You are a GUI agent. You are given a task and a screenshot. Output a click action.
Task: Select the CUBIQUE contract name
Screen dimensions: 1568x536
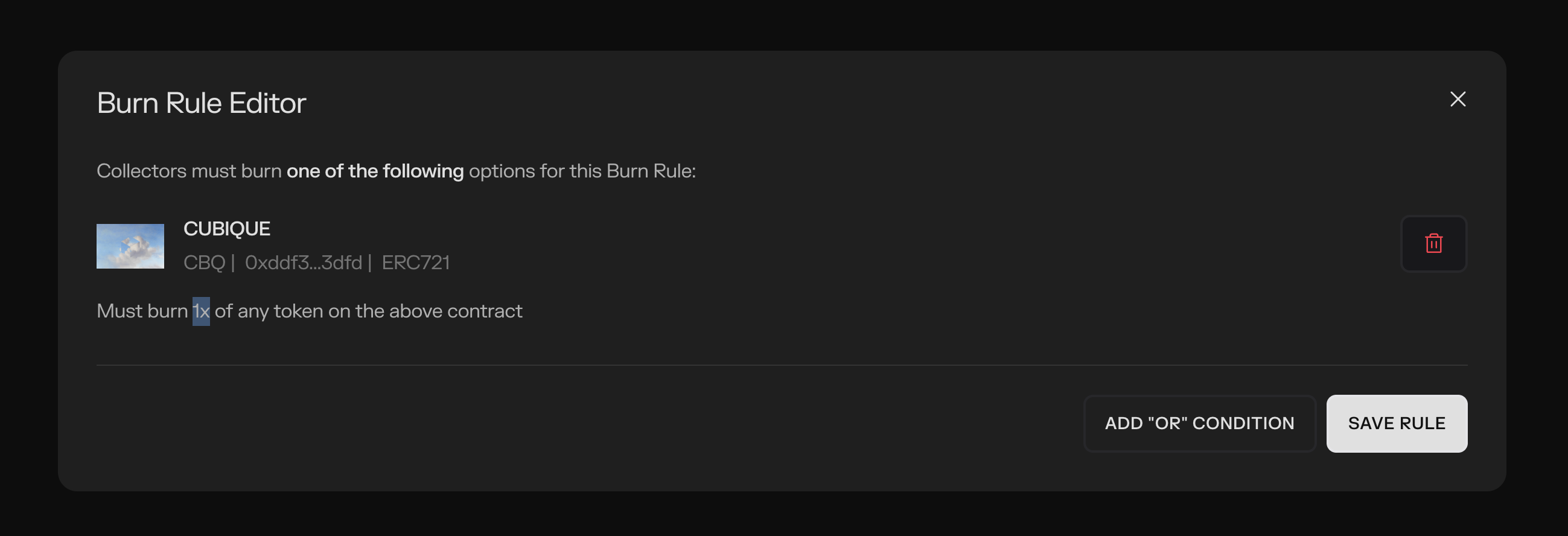pos(227,229)
